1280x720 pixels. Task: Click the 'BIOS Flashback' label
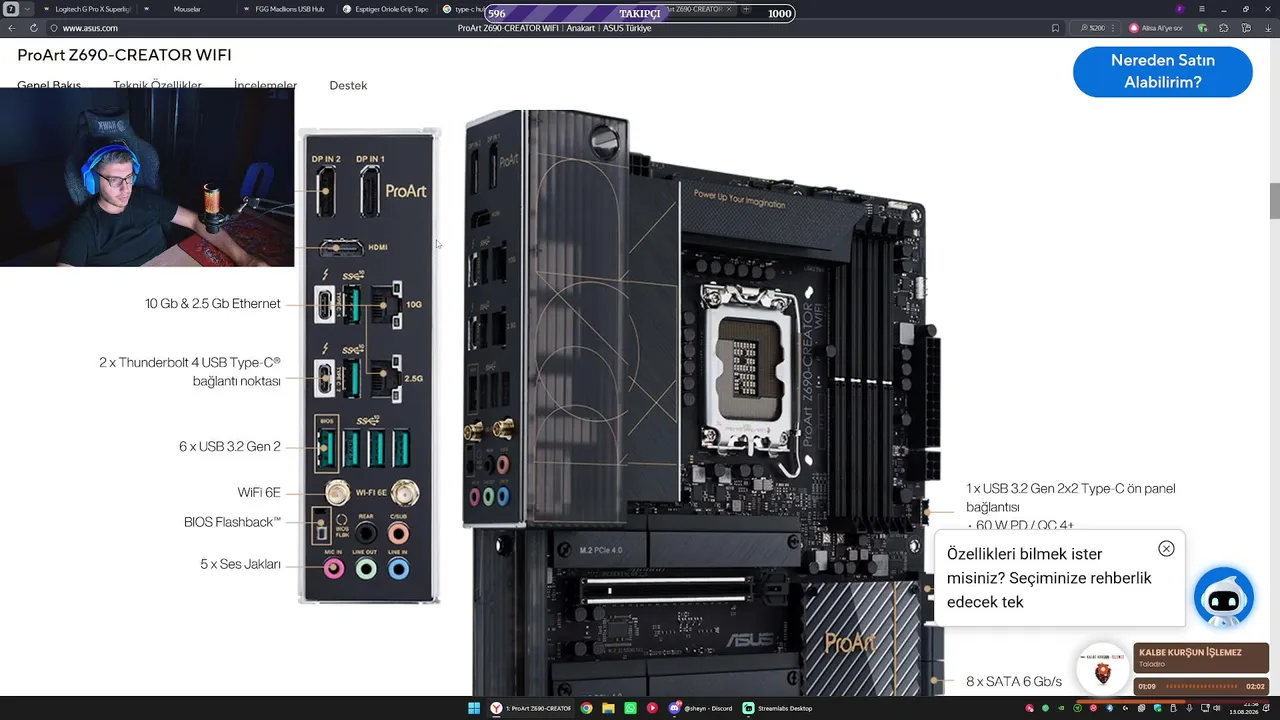232,522
